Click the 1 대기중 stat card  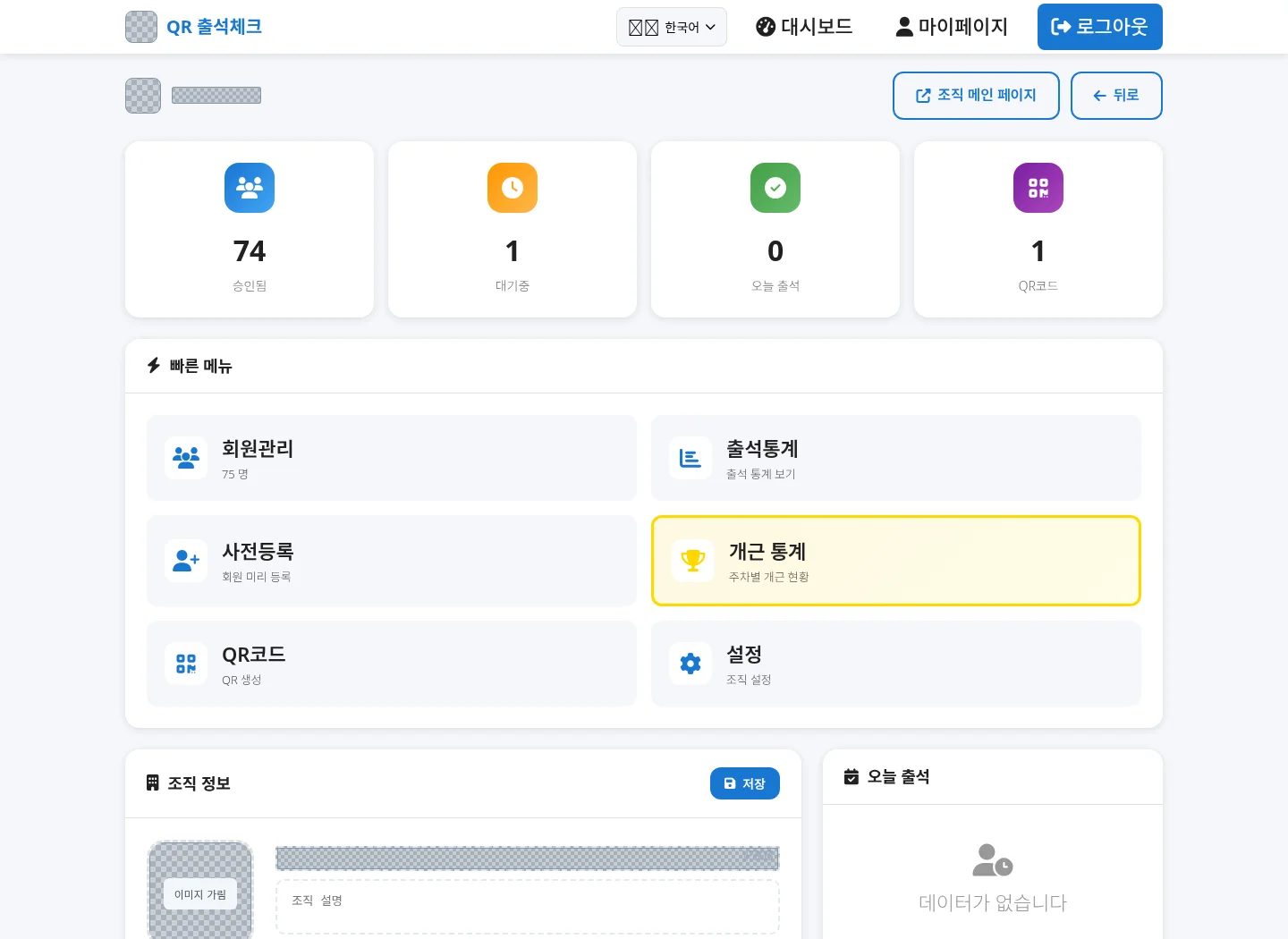tap(513, 229)
